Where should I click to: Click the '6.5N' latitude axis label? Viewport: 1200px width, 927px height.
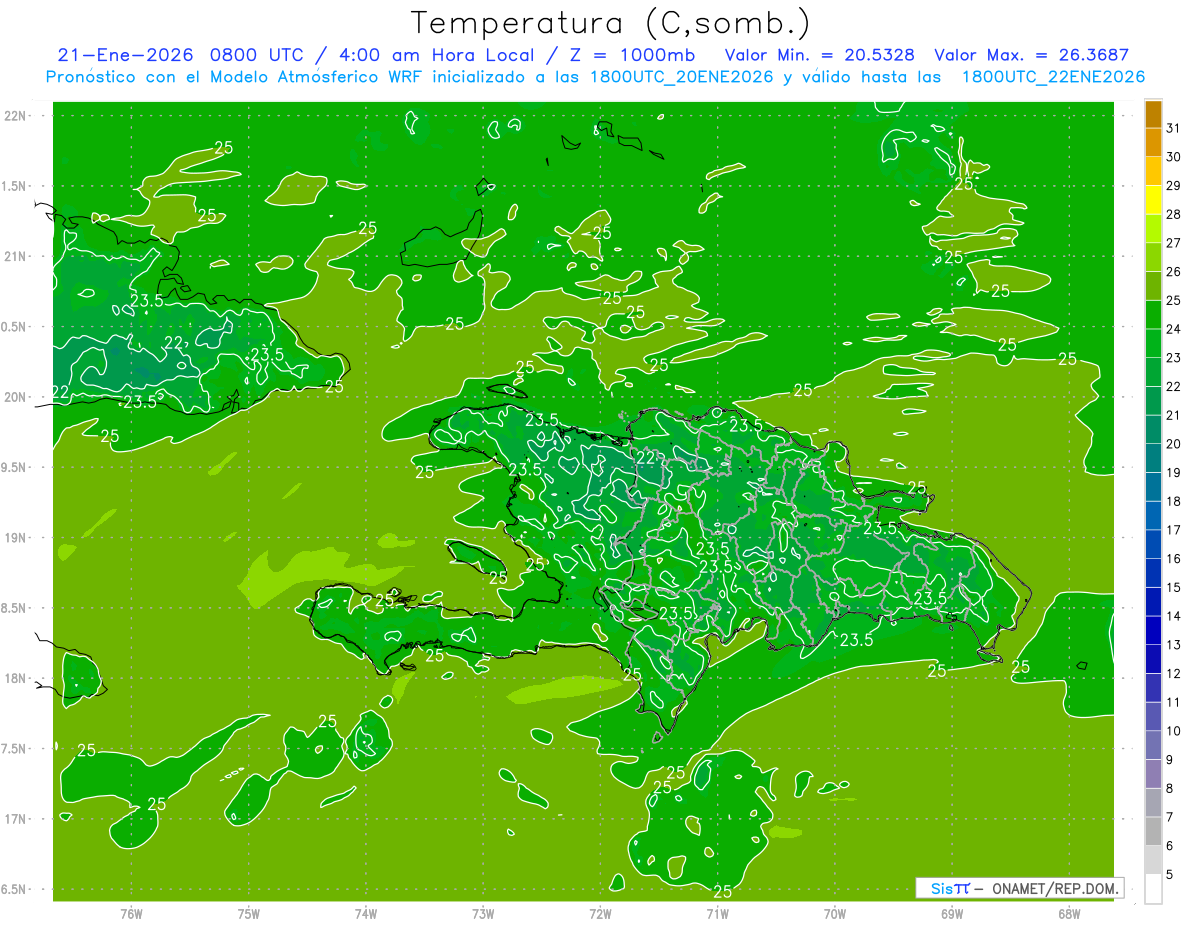click(15, 889)
